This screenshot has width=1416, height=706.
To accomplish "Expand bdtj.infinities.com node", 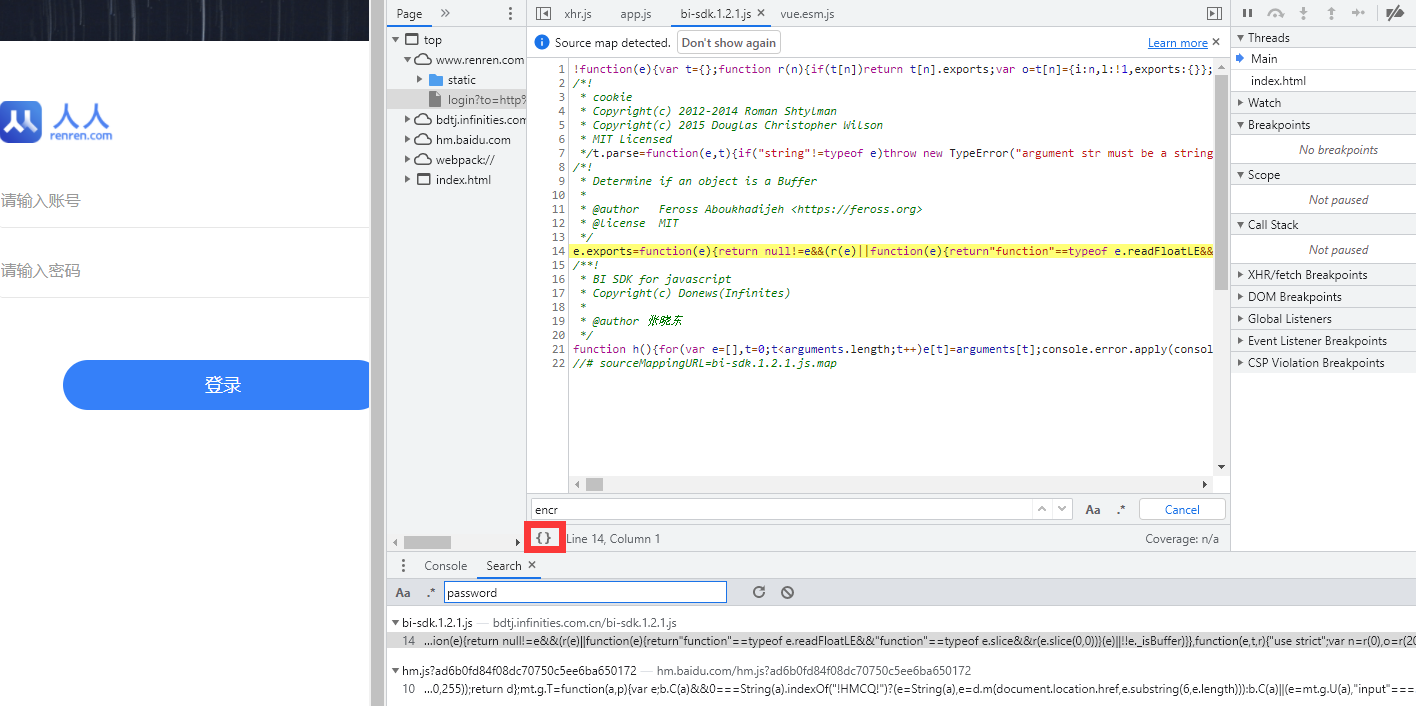I will click(408, 120).
